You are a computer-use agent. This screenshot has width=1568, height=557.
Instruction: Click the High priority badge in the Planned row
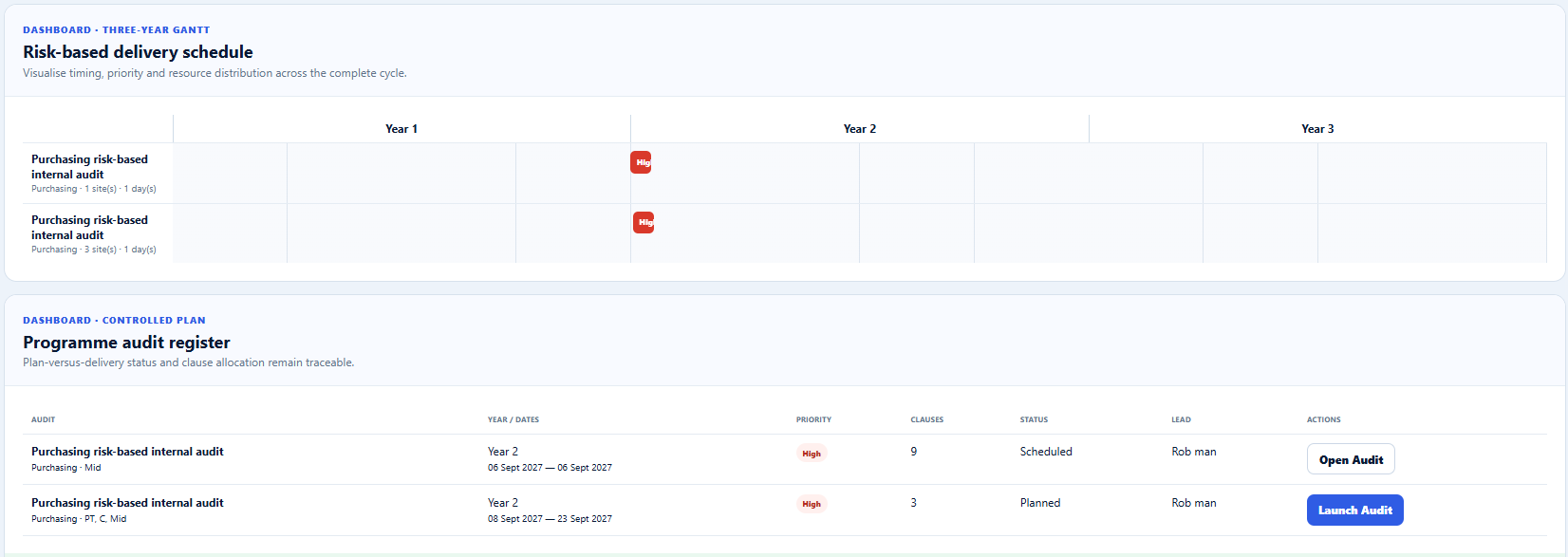click(812, 504)
